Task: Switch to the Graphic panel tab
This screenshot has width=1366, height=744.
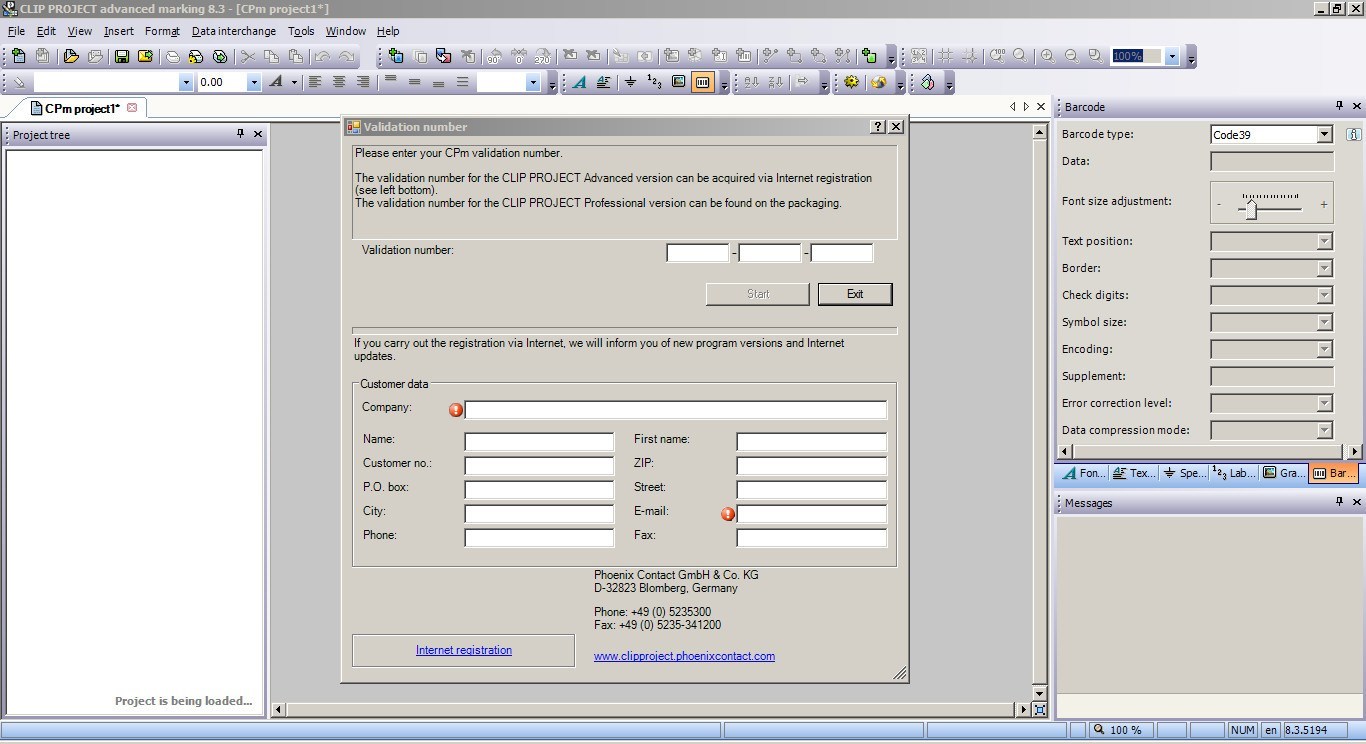Action: point(1283,473)
